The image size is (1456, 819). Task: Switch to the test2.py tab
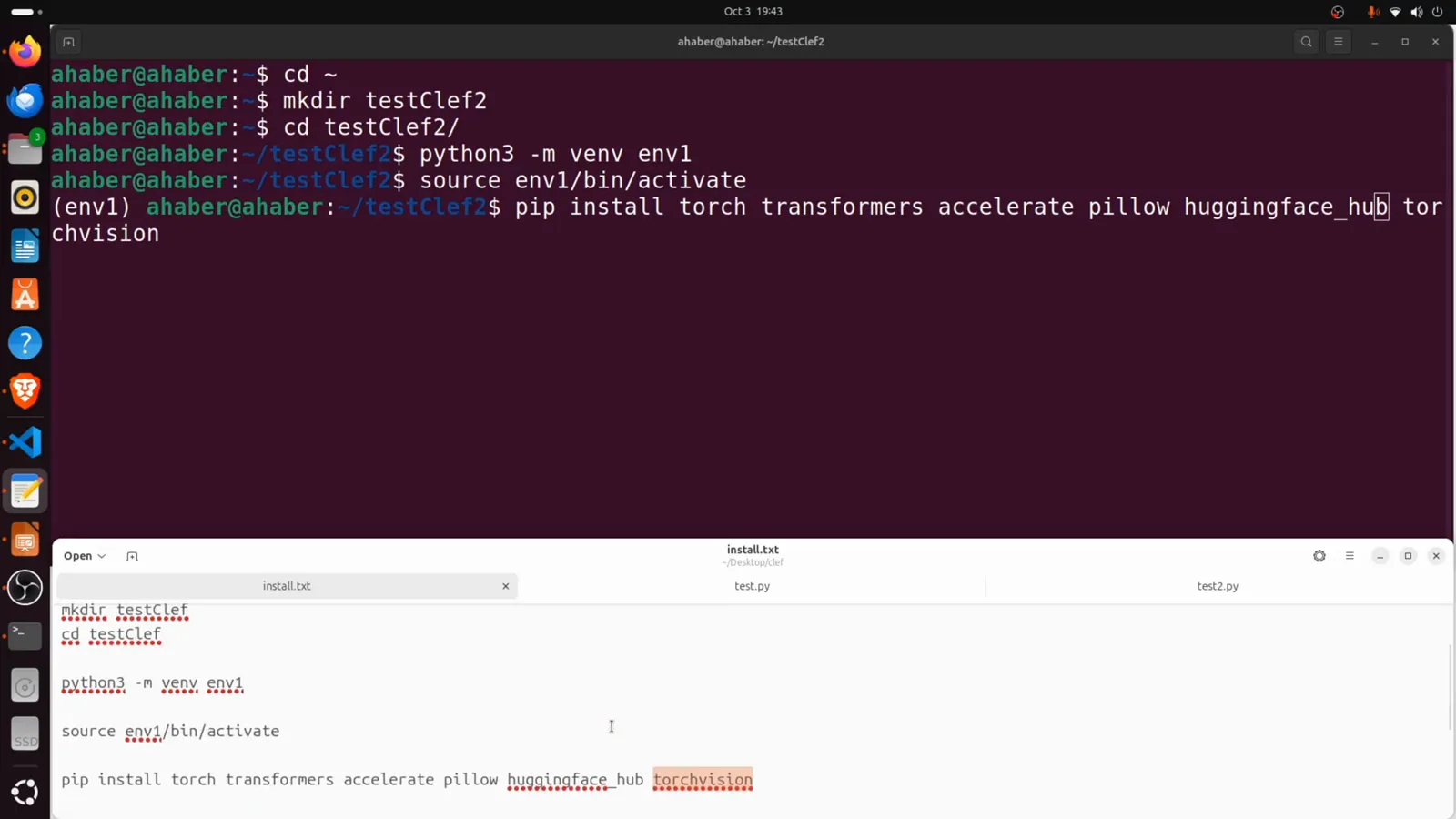point(1218,586)
